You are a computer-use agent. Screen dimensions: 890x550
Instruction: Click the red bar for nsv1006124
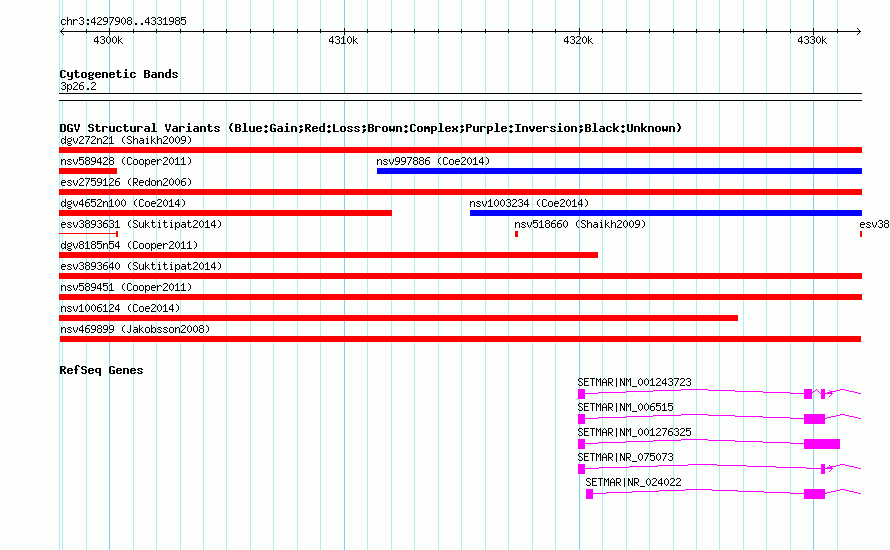[x=398, y=318]
